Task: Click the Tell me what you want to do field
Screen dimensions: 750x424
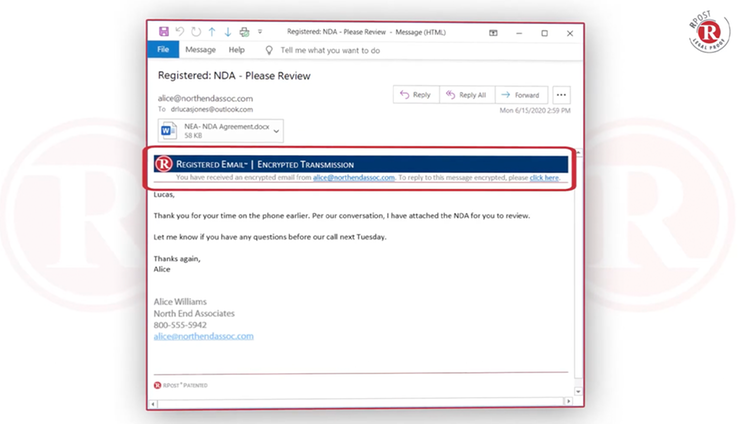Action: click(330, 50)
